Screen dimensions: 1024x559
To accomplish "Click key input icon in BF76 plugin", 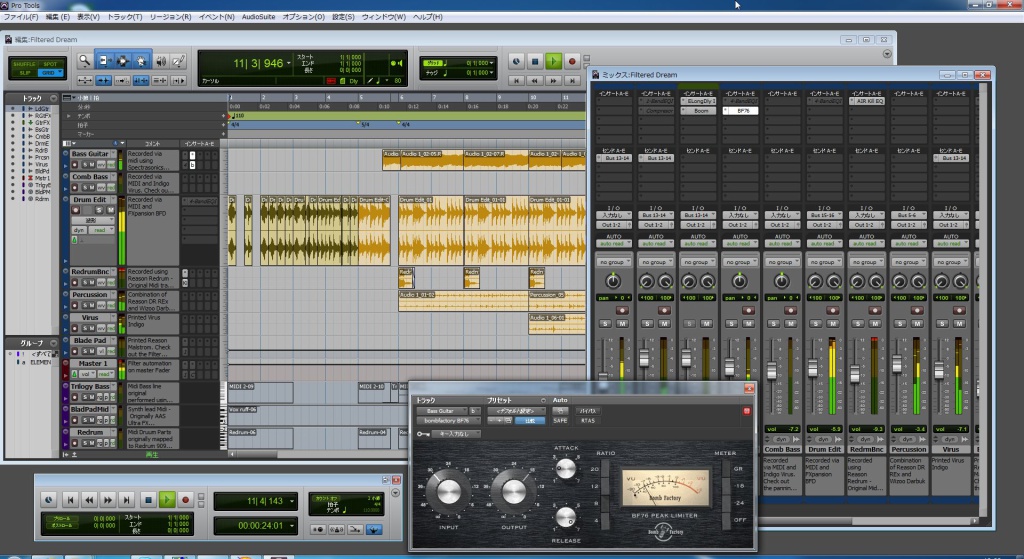I will tap(423, 434).
